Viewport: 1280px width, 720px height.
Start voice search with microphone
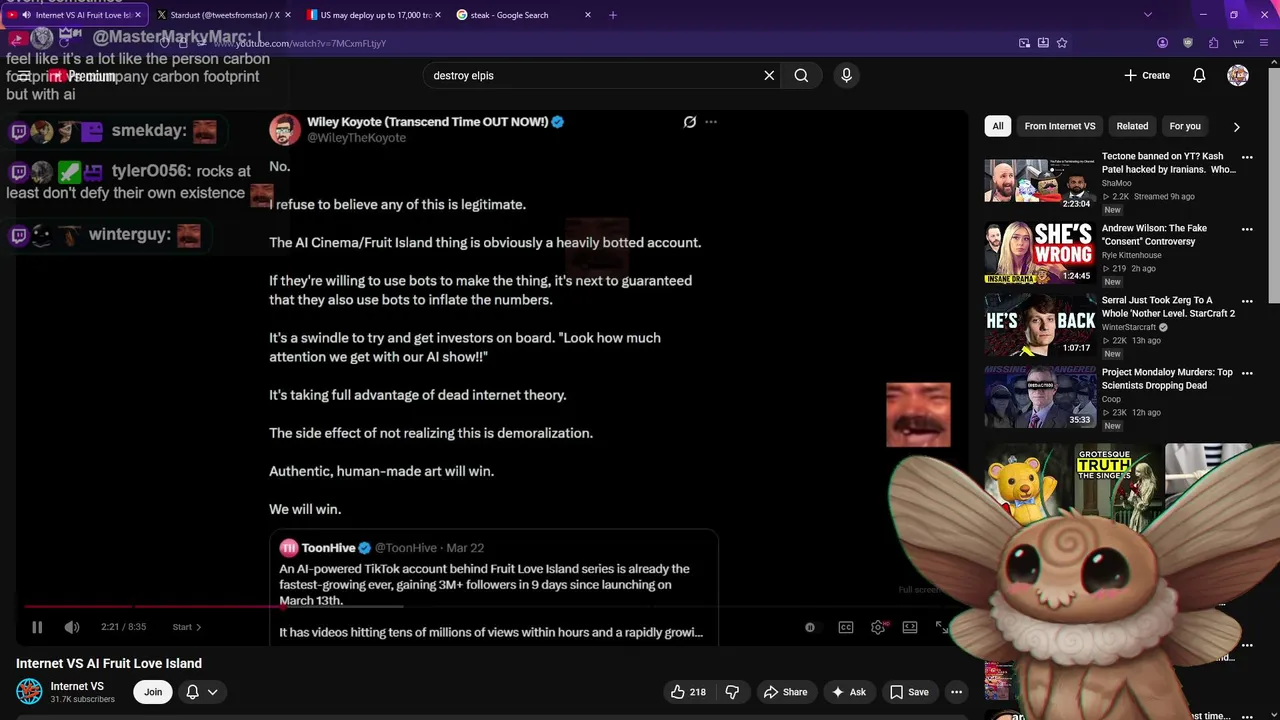pos(846,75)
